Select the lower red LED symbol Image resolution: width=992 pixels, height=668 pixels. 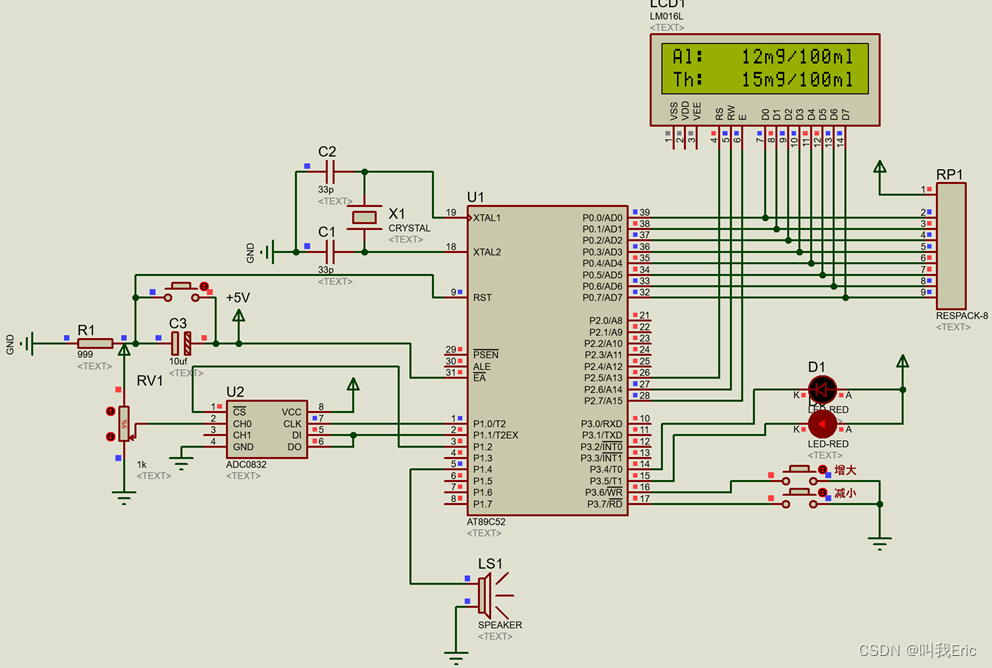[822, 424]
